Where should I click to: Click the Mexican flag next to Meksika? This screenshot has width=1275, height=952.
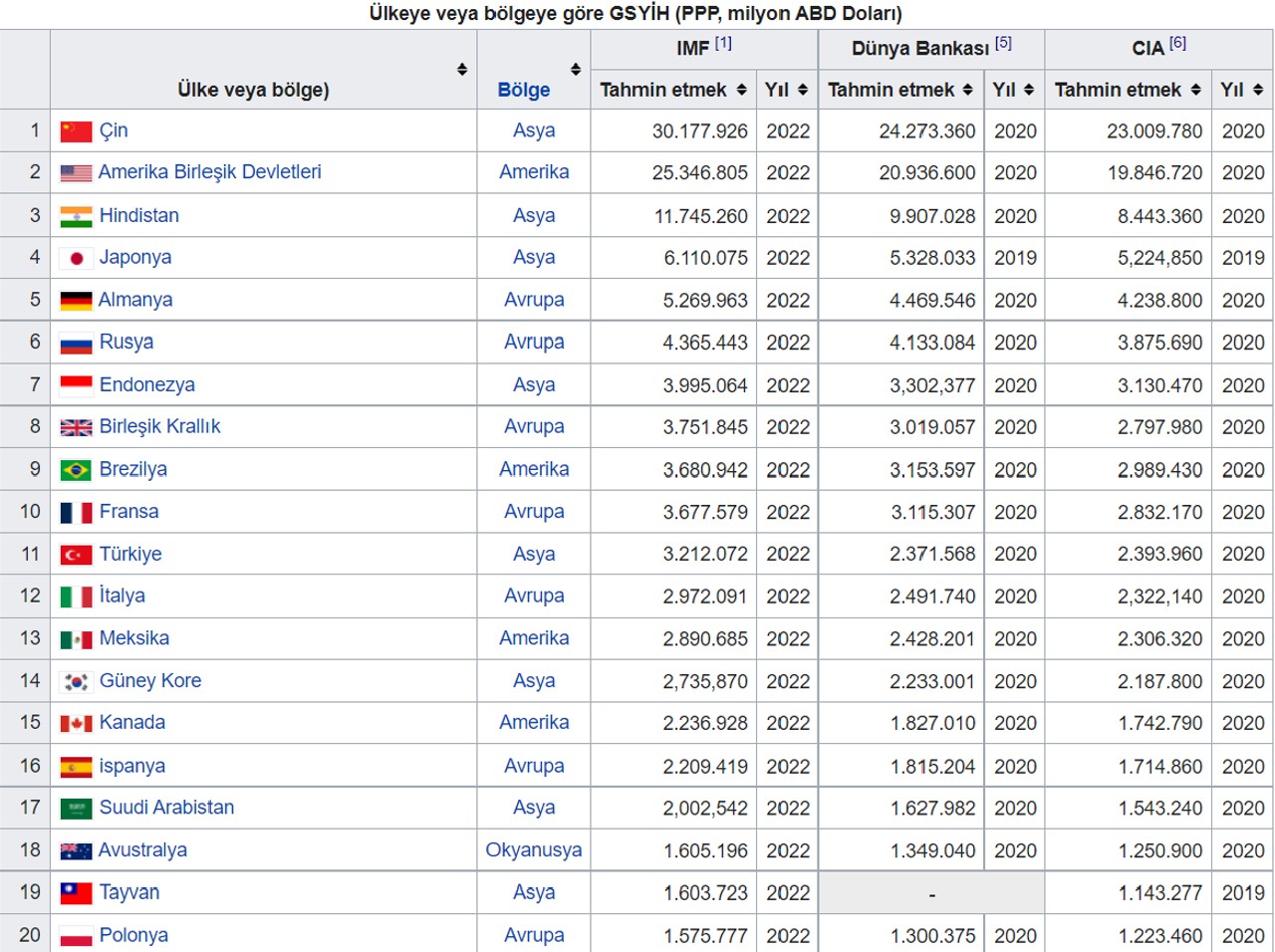tap(76, 639)
